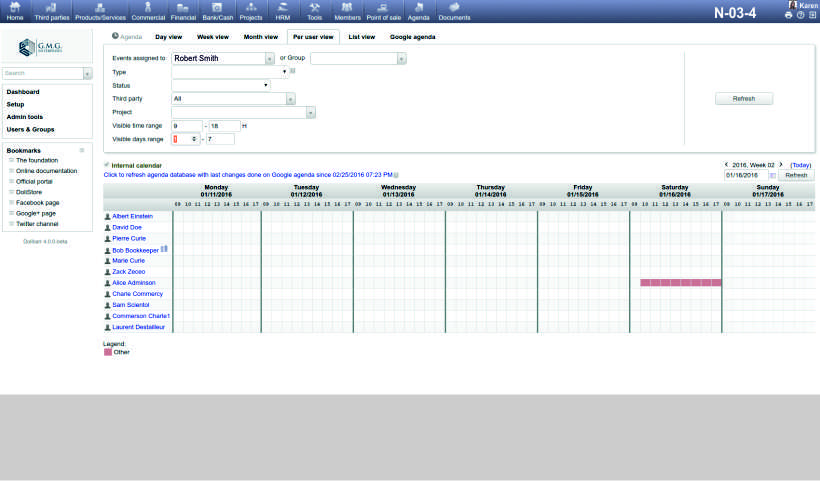Click the print icon under Karen

pos(788,15)
